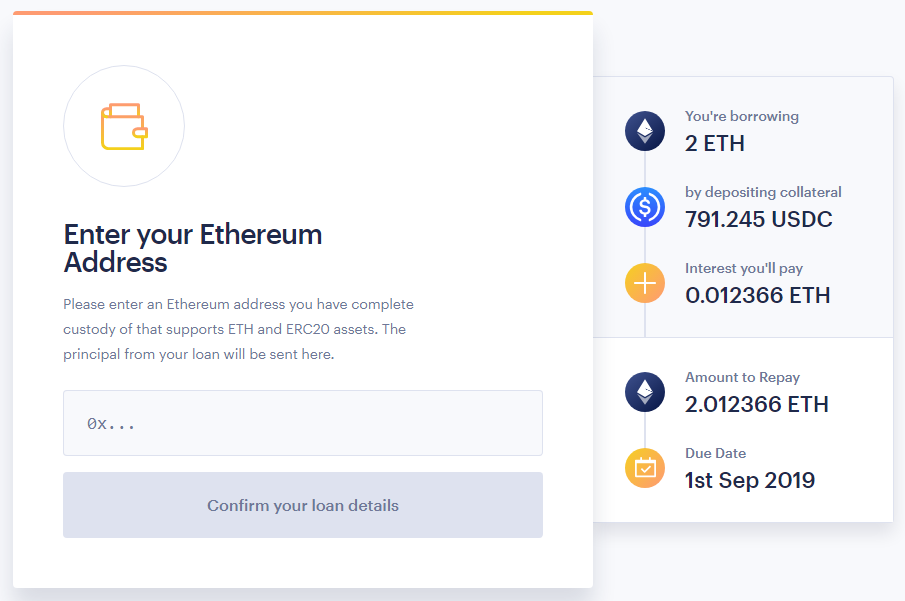Select the 2 ETH borrowing amount
Image resolution: width=905 pixels, height=601 pixels.
(x=715, y=143)
